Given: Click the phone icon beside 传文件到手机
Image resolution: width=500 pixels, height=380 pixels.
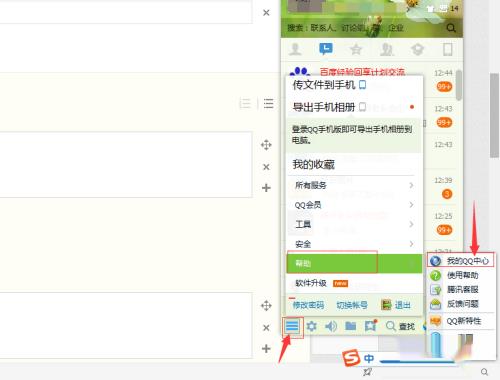Looking at the screenshot, I should 362,85.
